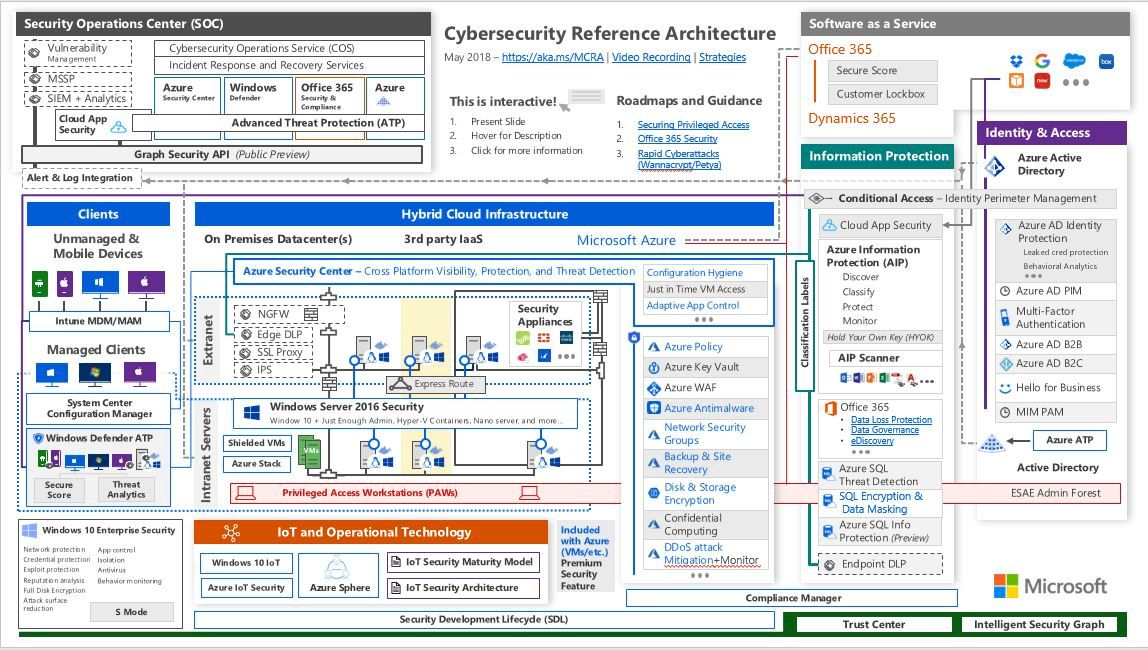Click the Cloud App Security cloud icon in SOC
Screen dimensions: 1148x650
119,127
